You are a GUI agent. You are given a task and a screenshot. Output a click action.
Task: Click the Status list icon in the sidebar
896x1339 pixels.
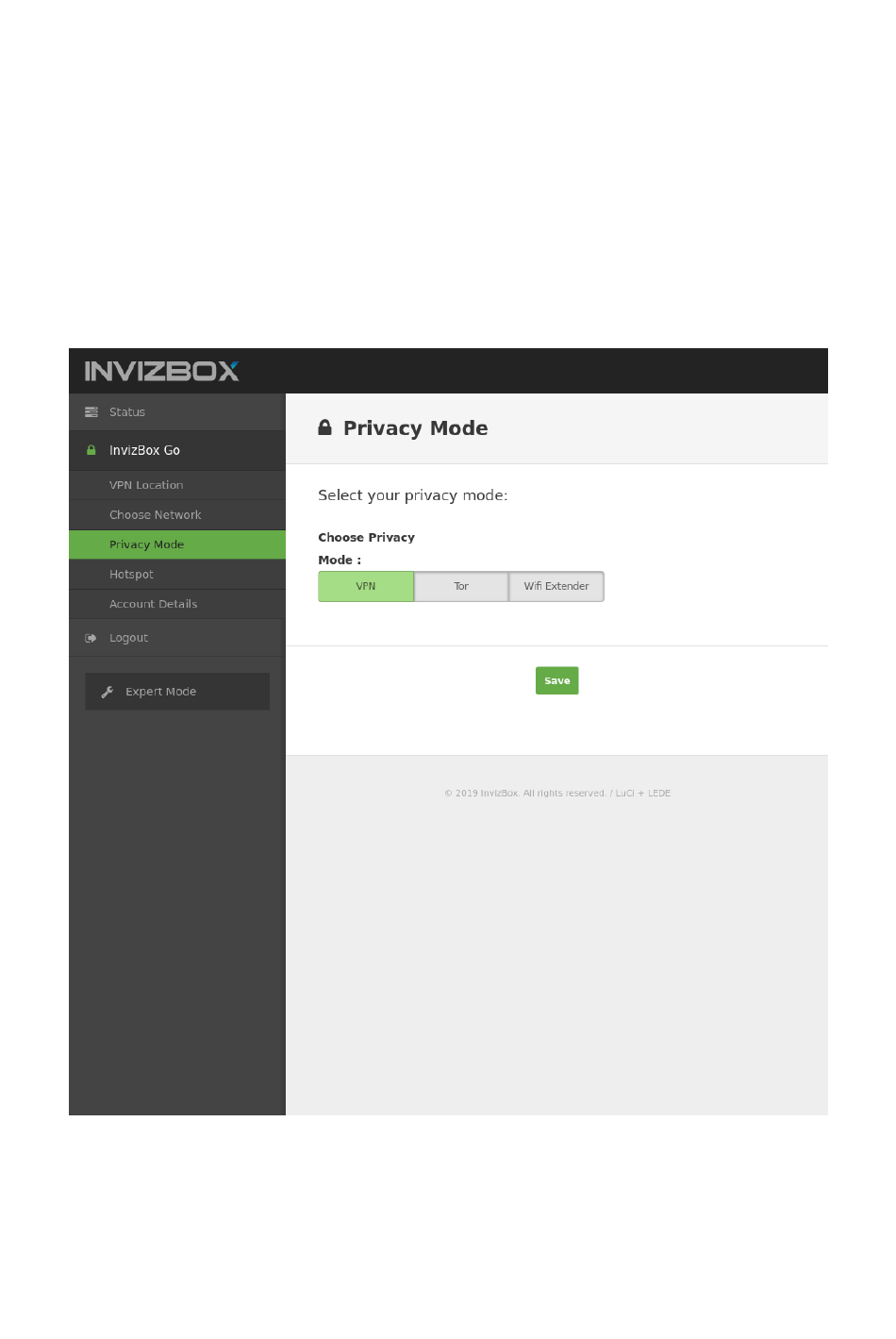(91, 412)
